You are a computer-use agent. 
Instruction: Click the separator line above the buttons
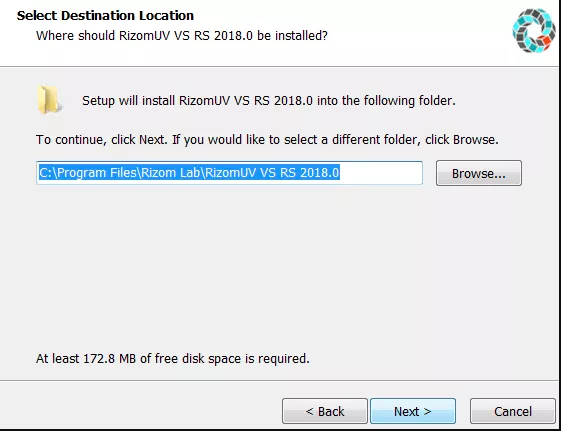coord(279,381)
